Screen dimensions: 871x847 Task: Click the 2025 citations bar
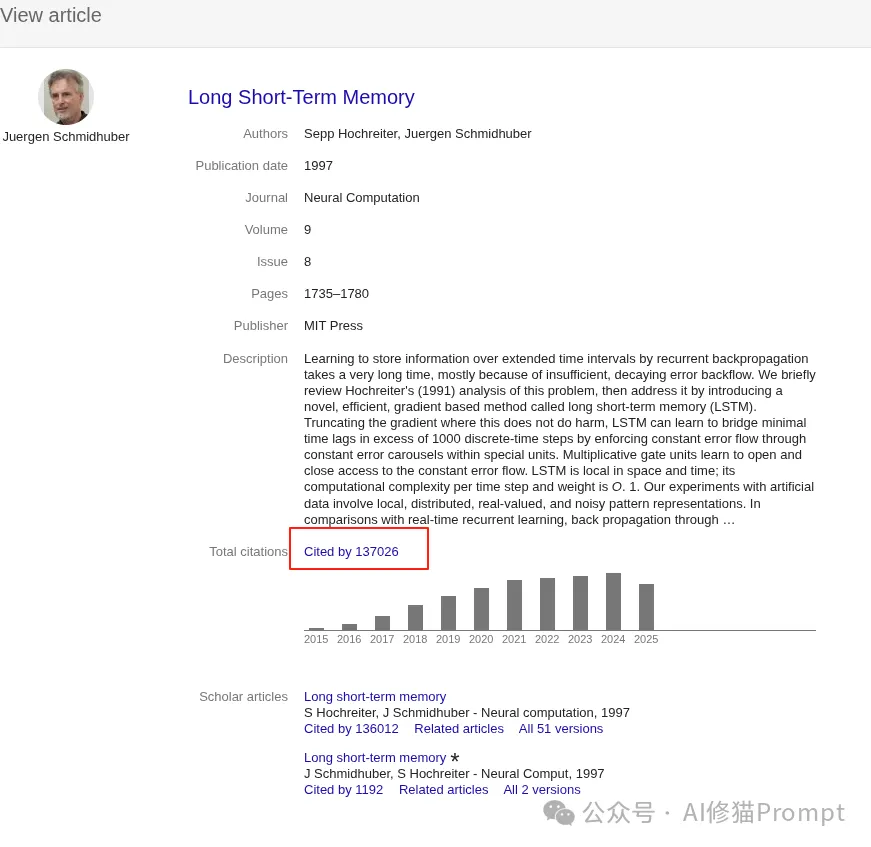click(646, 605)
